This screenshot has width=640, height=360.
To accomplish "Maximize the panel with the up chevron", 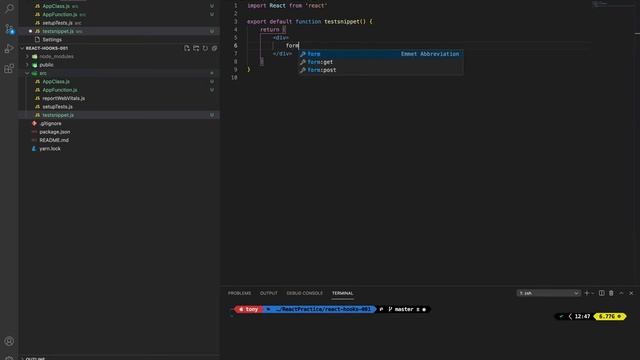I will 621,293.
